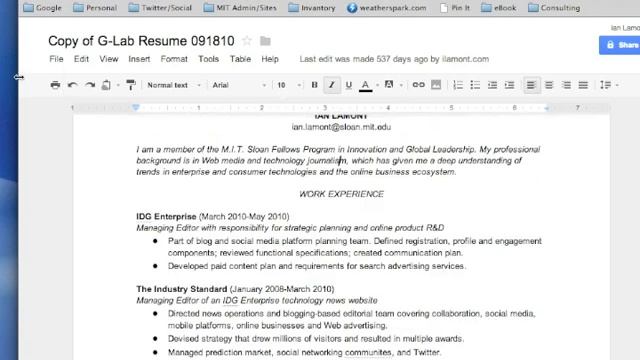The height and width of the screenshot is (360, 640).
Task: Click the WORK EXPERIENCE heading
Action: (x=341, y=194)
